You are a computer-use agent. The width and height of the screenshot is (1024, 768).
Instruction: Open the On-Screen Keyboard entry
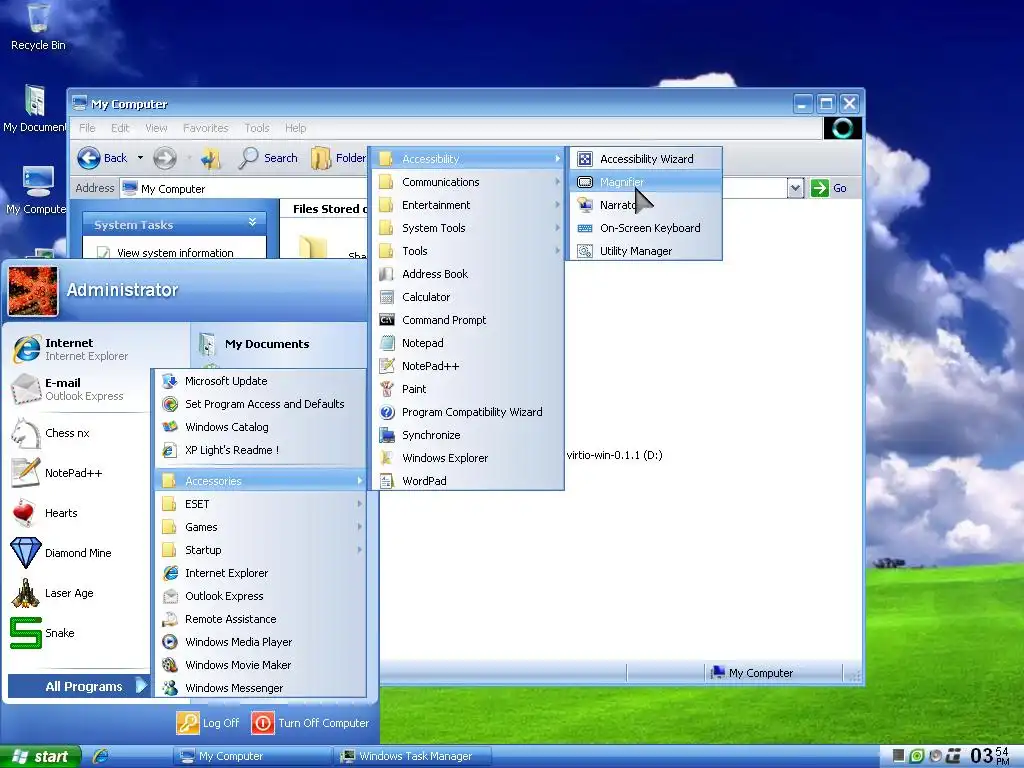click(645, 228)
